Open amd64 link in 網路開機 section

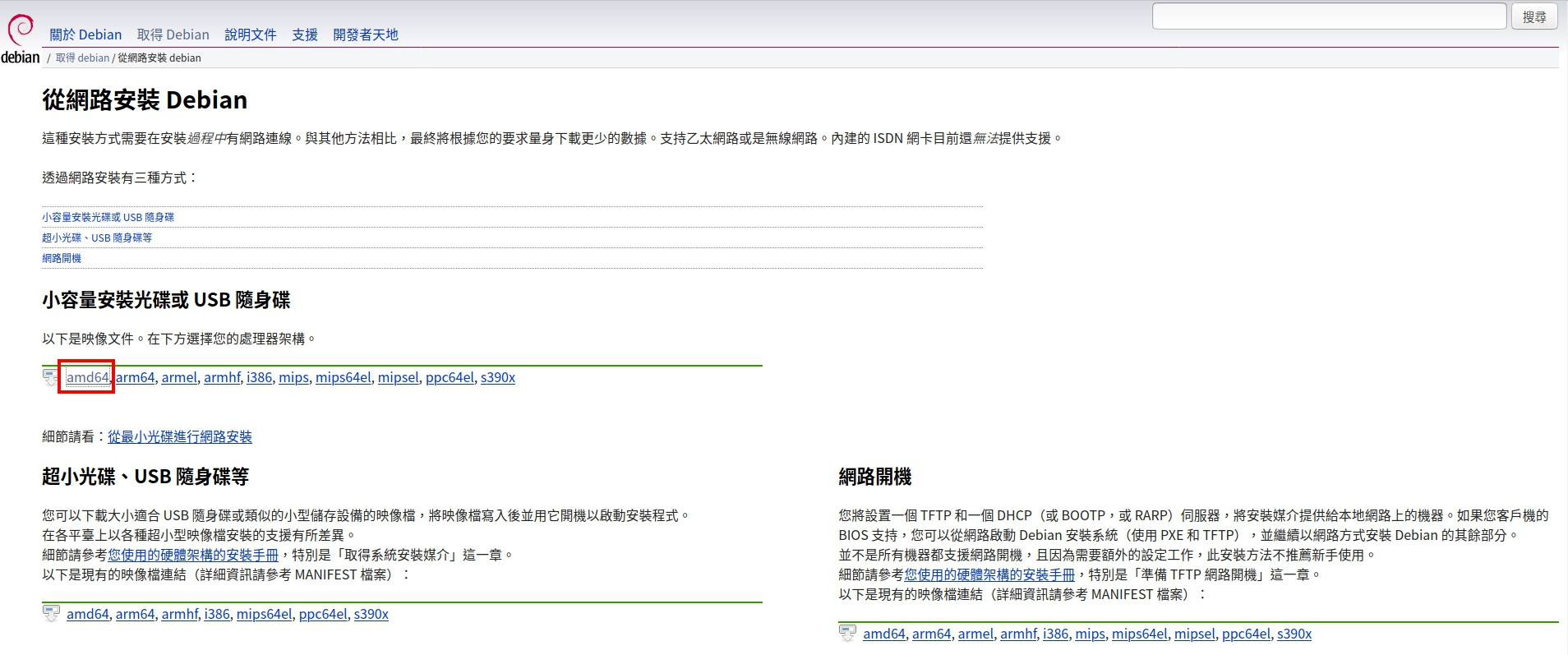[x=884, y=634]
